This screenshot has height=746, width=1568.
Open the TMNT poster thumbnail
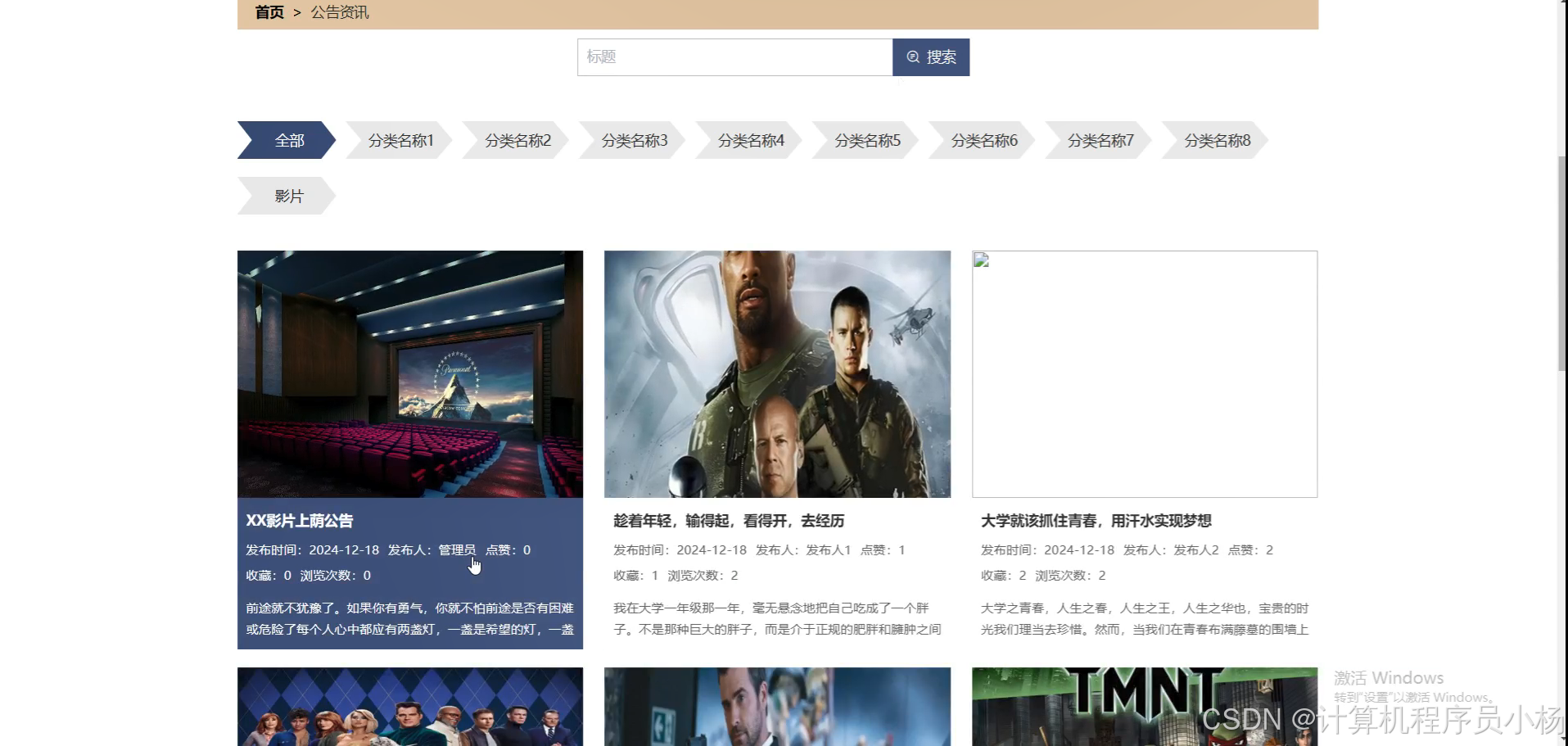1145,707
